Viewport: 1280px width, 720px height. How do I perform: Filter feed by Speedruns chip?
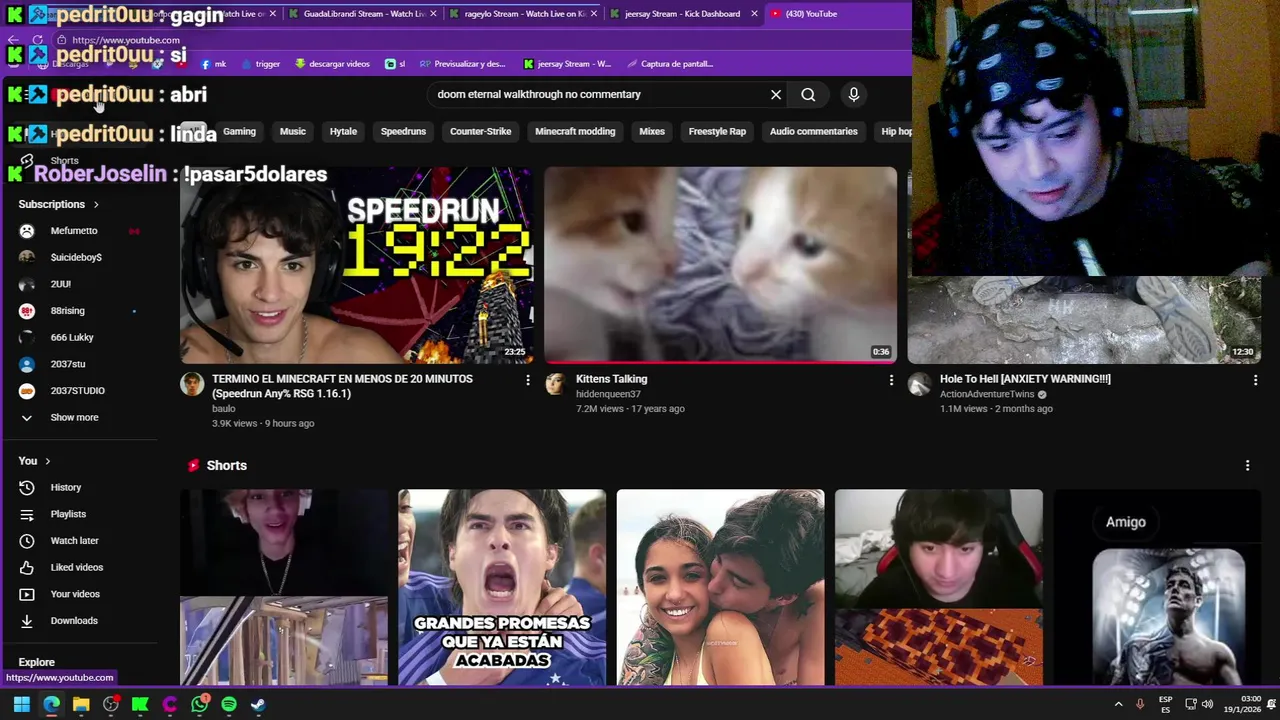(x=403, y=131)
